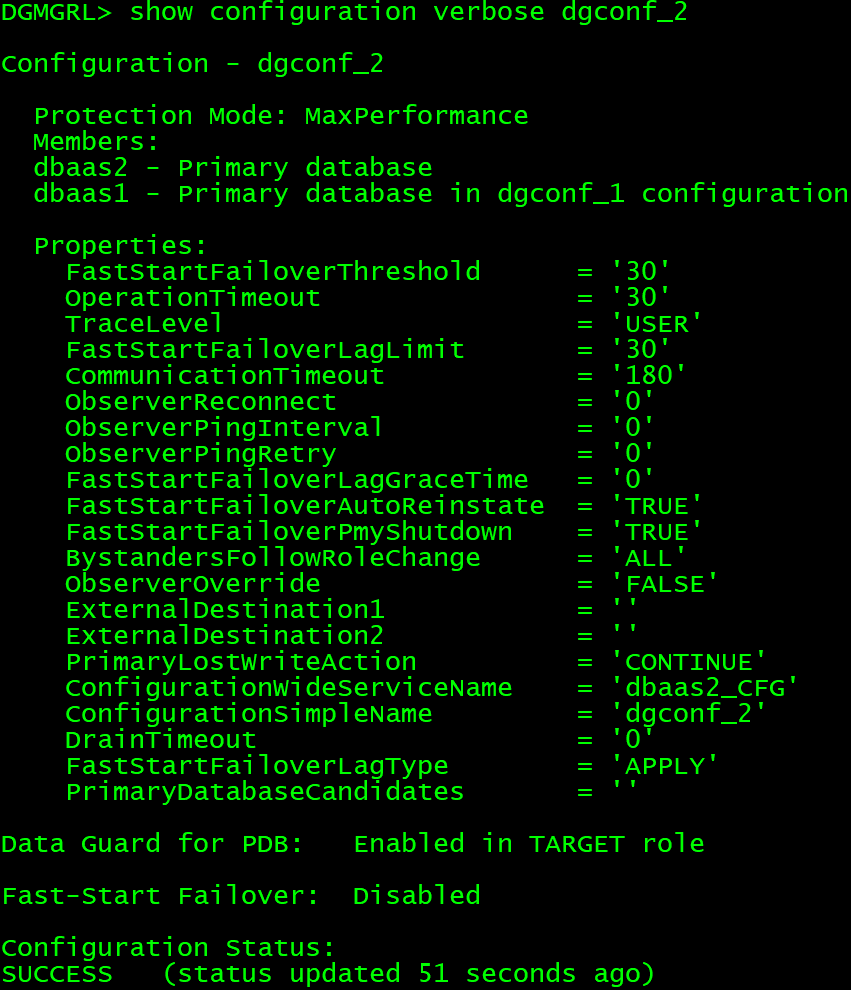This screenshot has height=990, width=851.
Task: Click the FastStartFailoverThreshold property name
Action: [x=272, y=272]
